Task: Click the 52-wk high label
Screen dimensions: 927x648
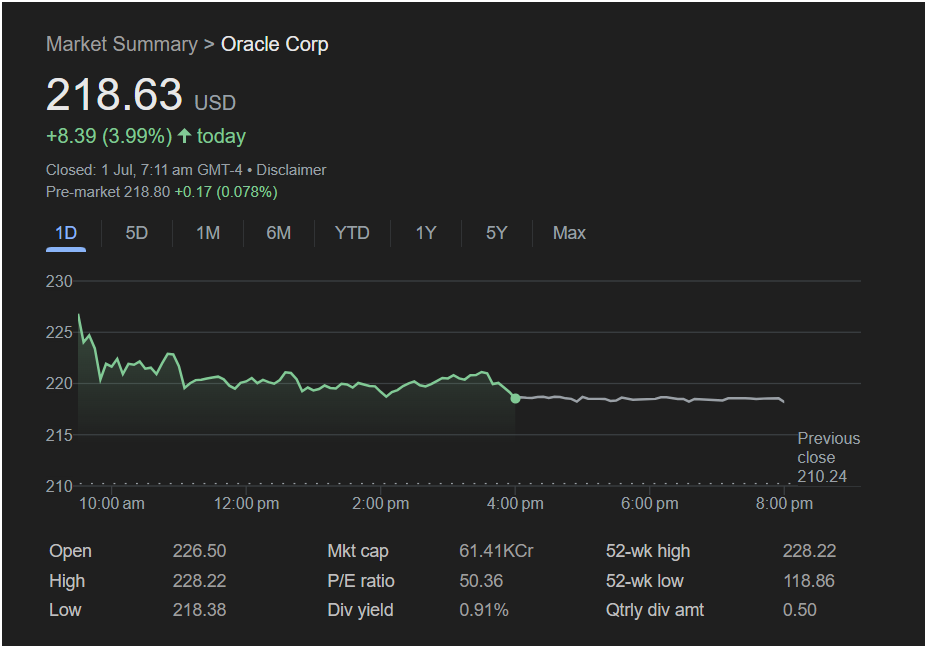Action: click(647, 551)
